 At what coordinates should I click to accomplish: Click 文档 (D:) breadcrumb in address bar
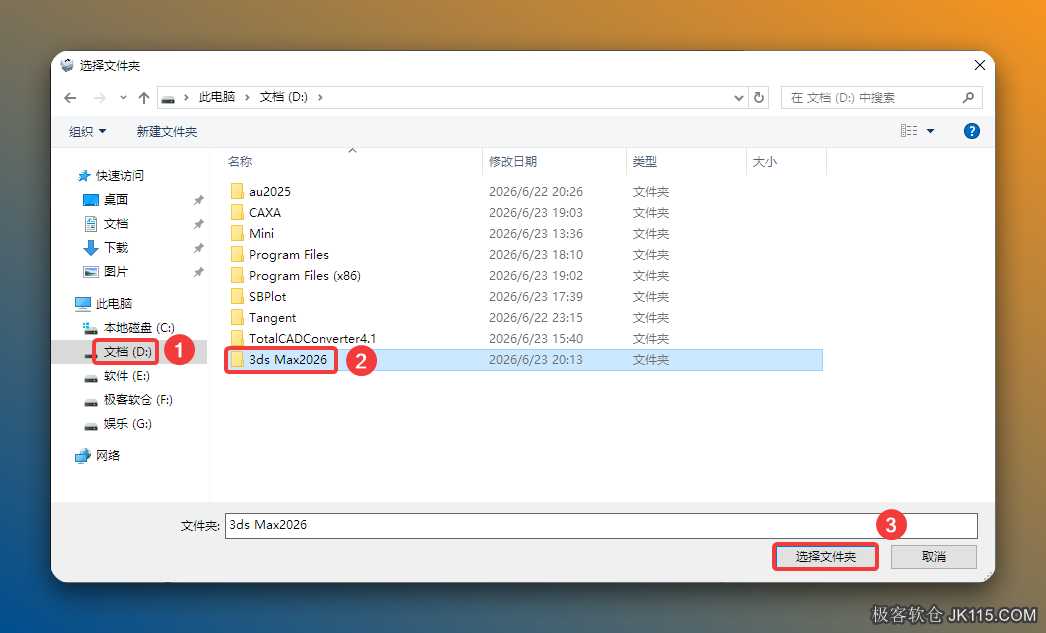point(284,97)
